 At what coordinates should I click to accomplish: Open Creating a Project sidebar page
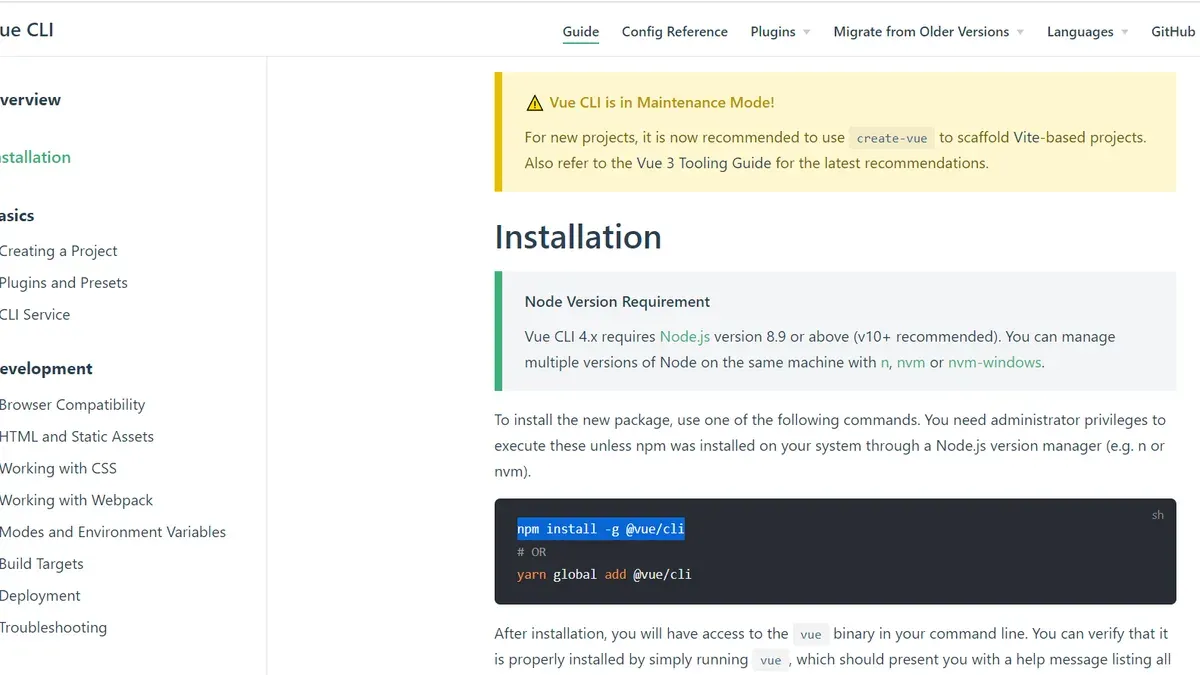[58, 251]
